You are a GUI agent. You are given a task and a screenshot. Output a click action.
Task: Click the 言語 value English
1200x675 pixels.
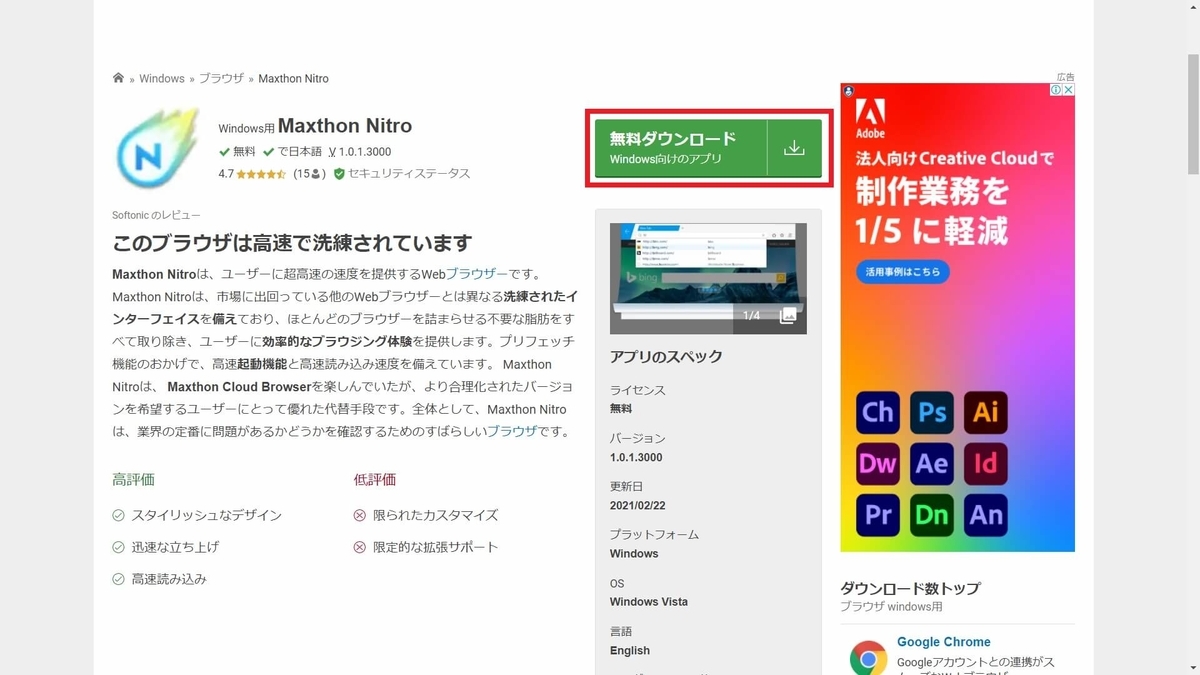(x=630, y=650)
